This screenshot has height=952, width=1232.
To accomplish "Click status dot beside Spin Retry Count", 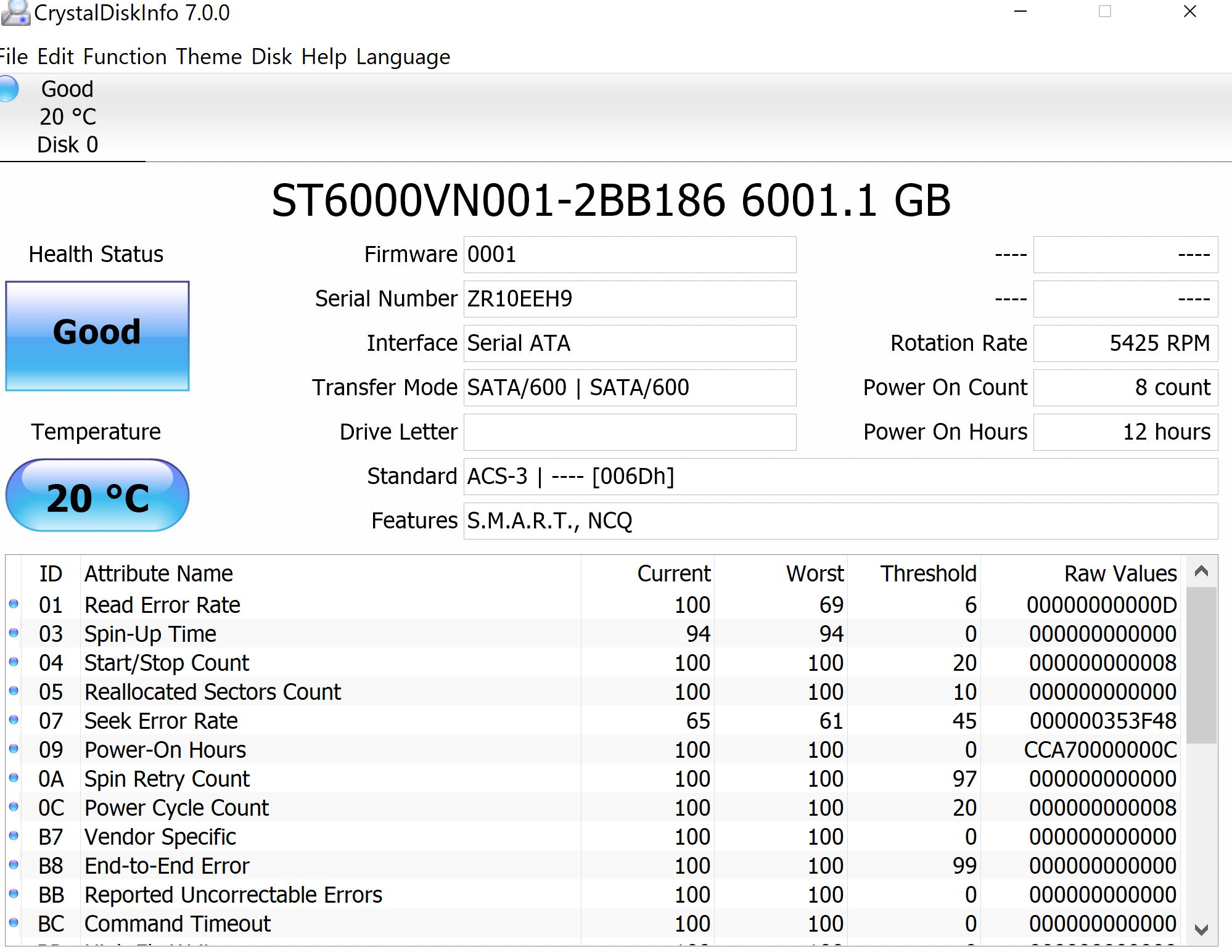I will tap(14, 778).
